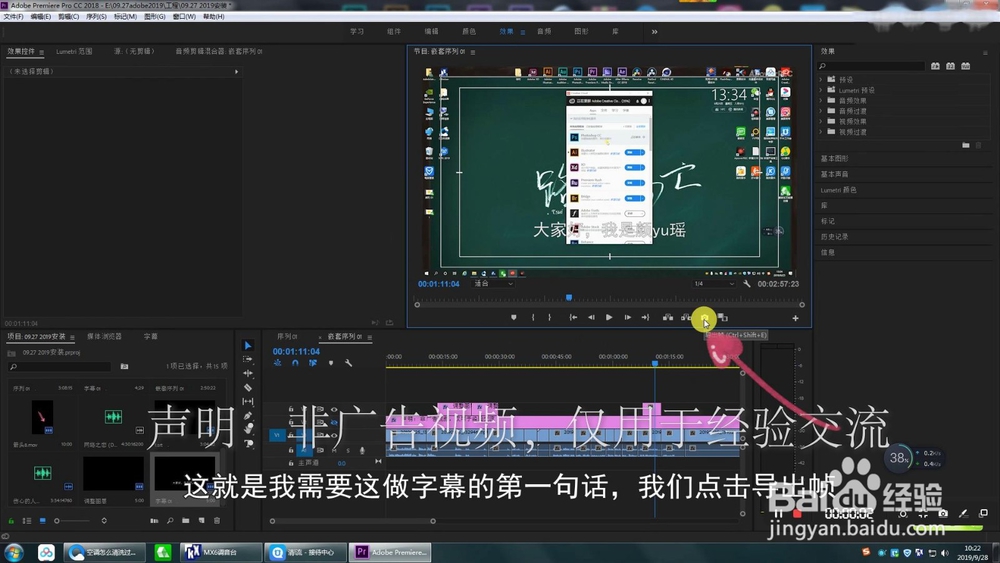Switch to 序列01 timeline tab

[x=287, y=336]
